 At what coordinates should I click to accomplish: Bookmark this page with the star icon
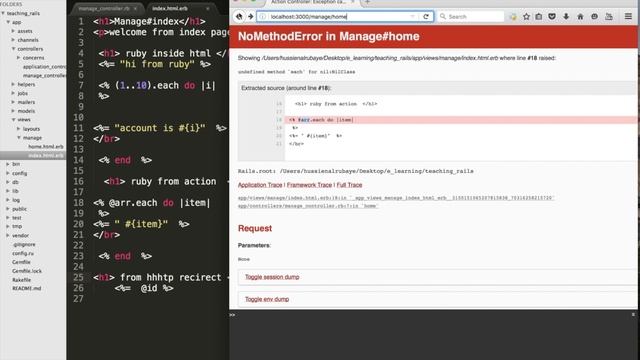(x=526, y=17)
